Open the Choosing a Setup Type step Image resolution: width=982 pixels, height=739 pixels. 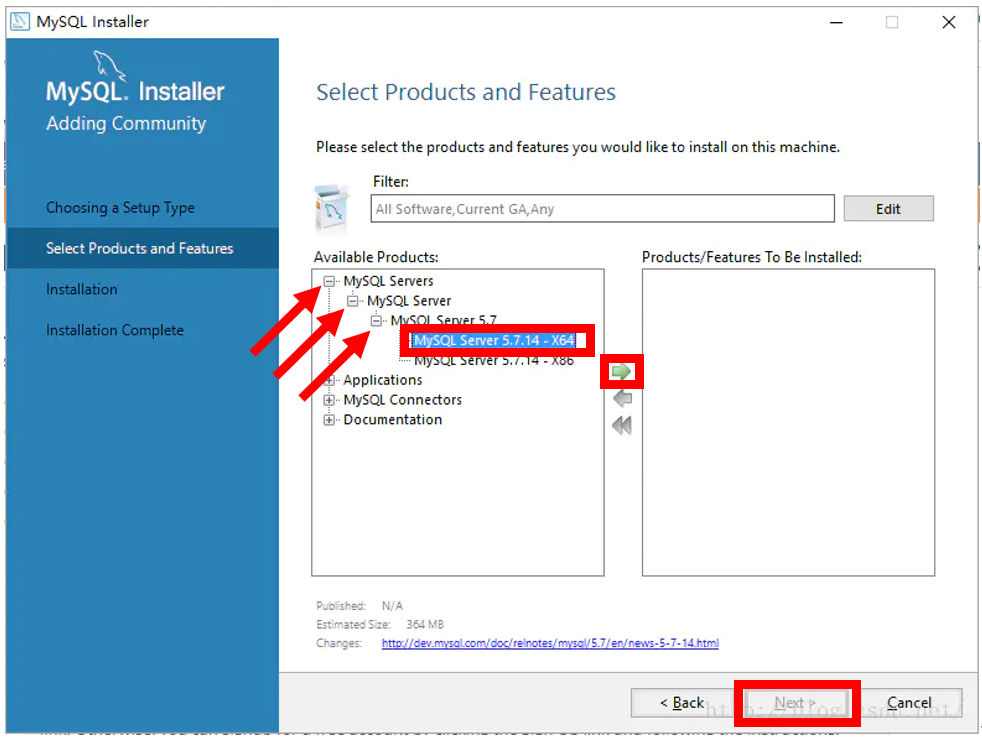120,208
